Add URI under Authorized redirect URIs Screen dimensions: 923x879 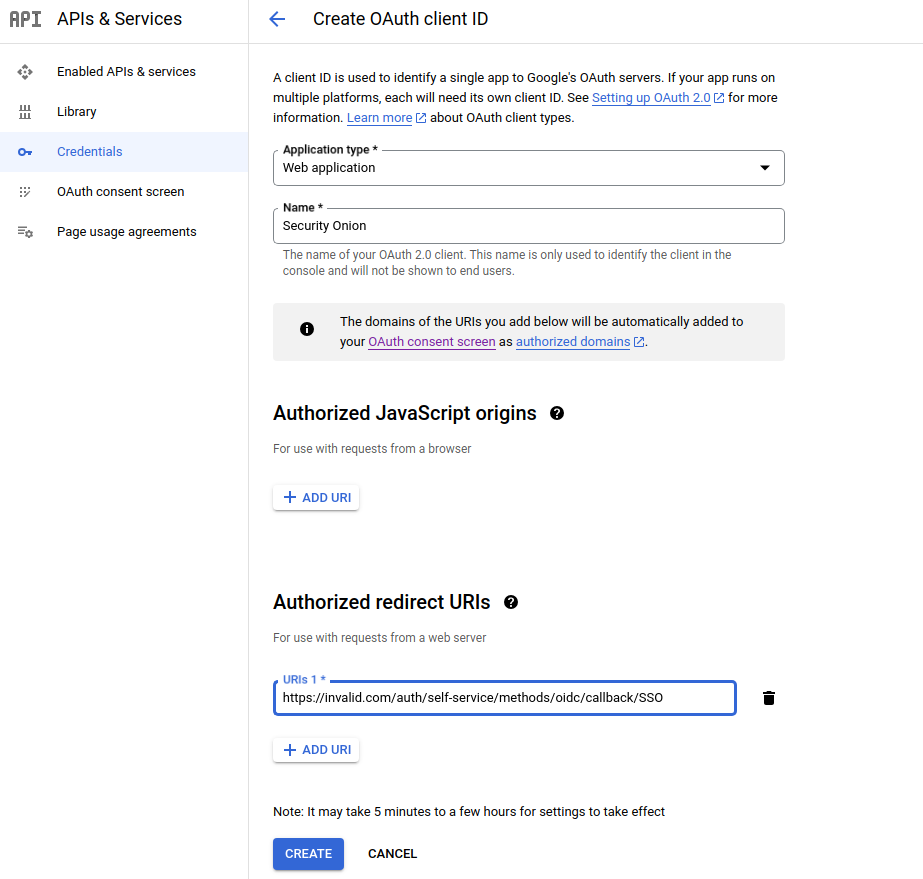point(316,750)
